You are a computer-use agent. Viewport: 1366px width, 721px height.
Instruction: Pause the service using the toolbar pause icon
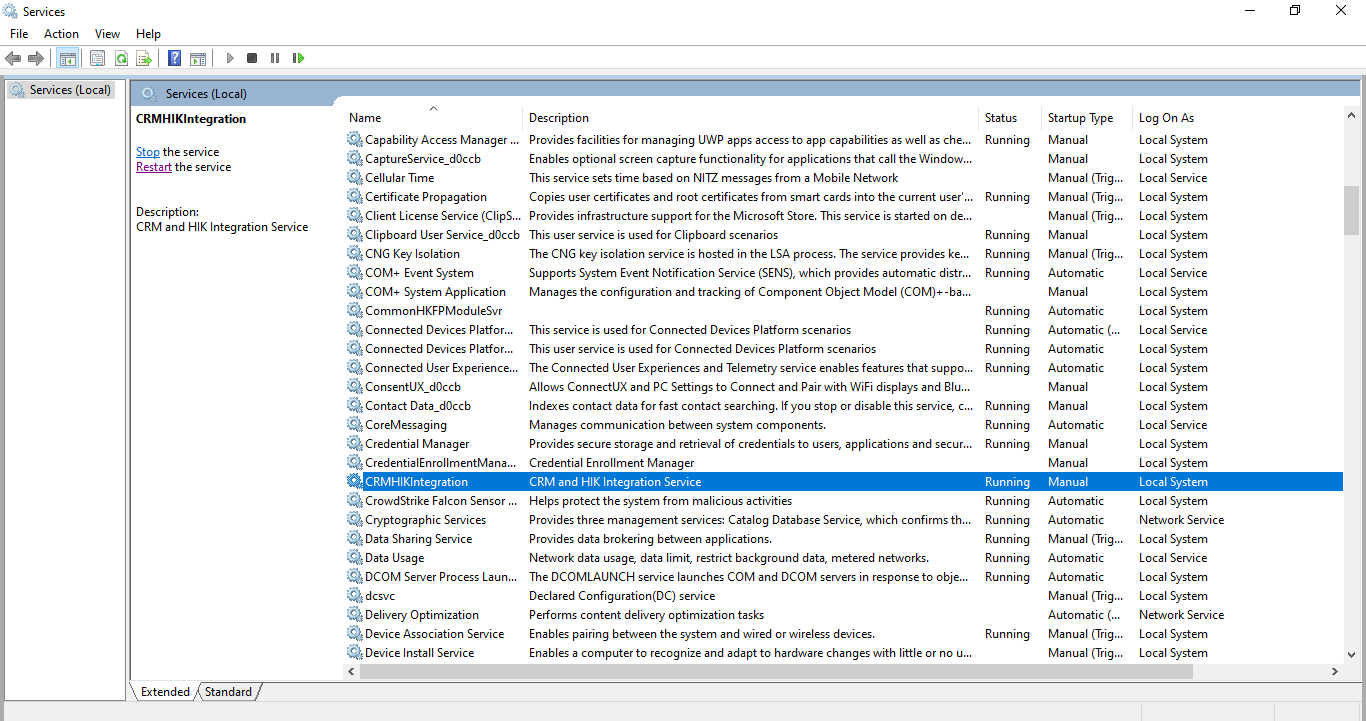275,58
